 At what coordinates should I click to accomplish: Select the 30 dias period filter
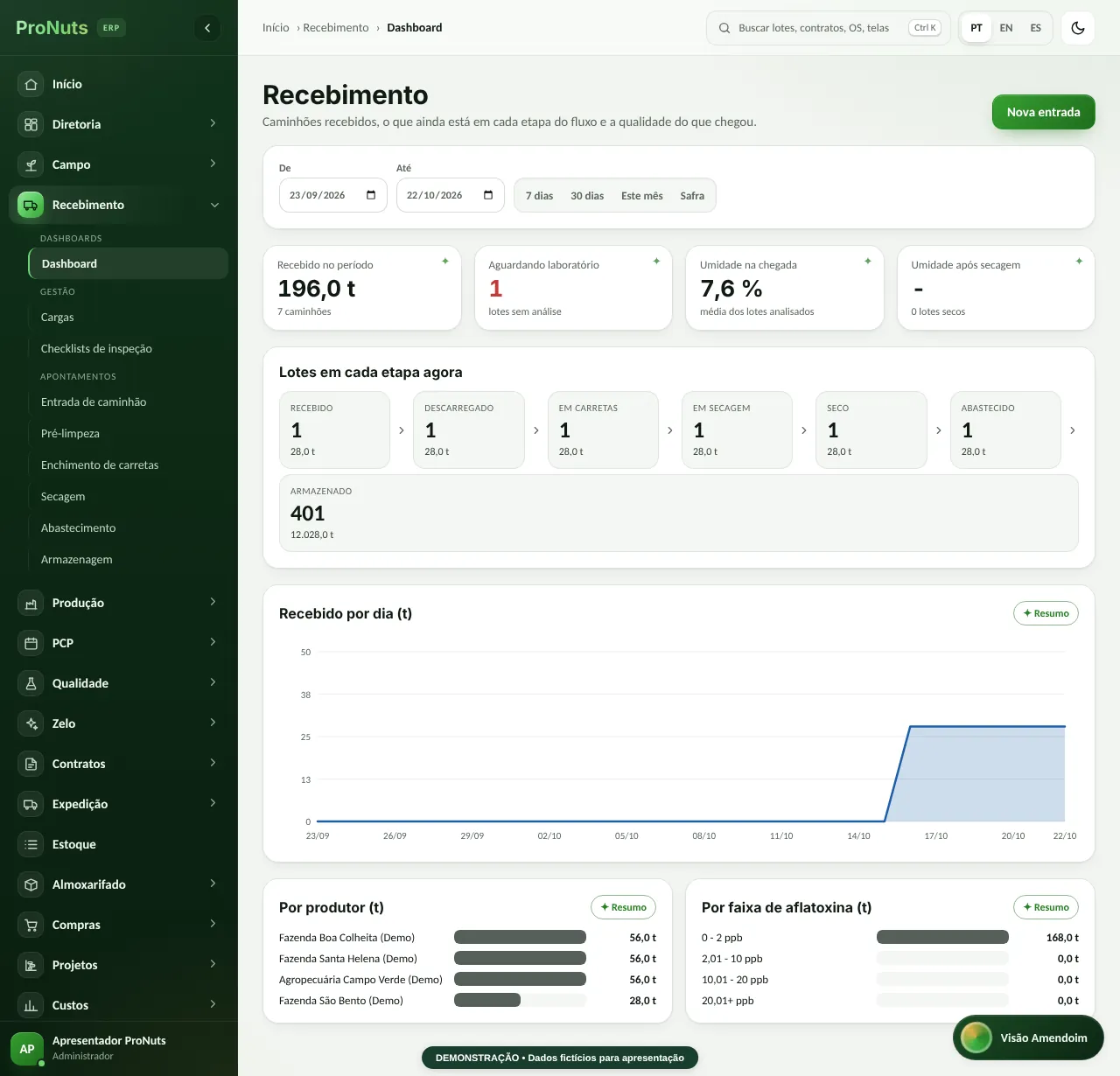pos(587,196)
